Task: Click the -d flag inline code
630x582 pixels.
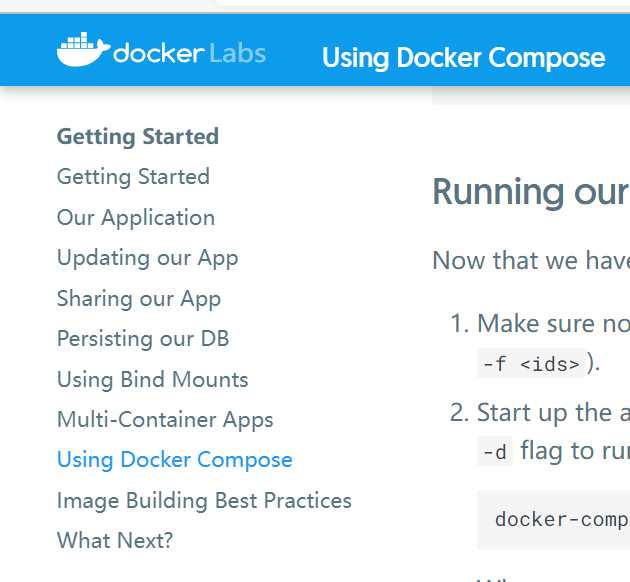Action: pos(495,452)
